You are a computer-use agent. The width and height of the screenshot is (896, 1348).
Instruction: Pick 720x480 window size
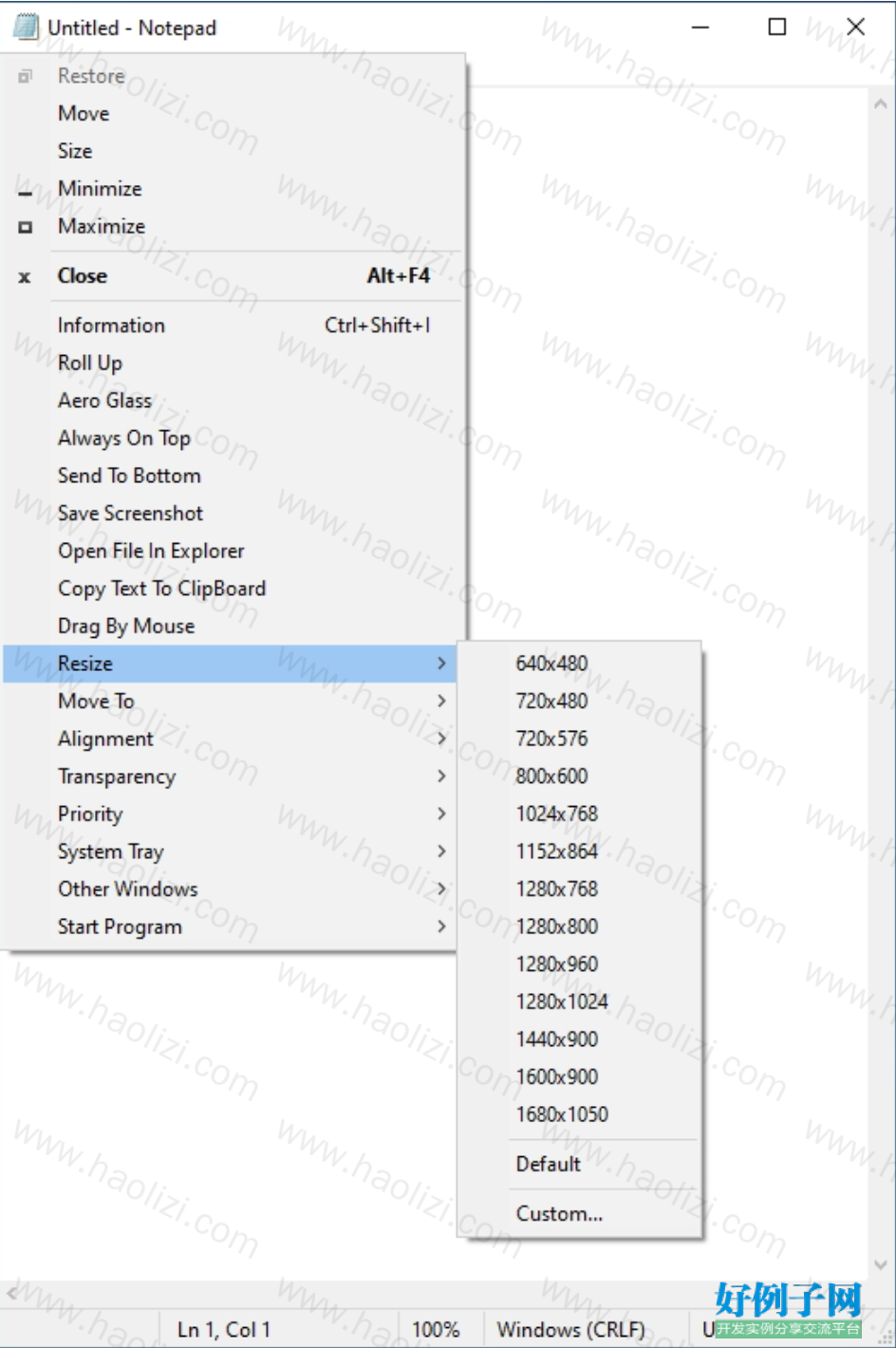tap(580, 702)
